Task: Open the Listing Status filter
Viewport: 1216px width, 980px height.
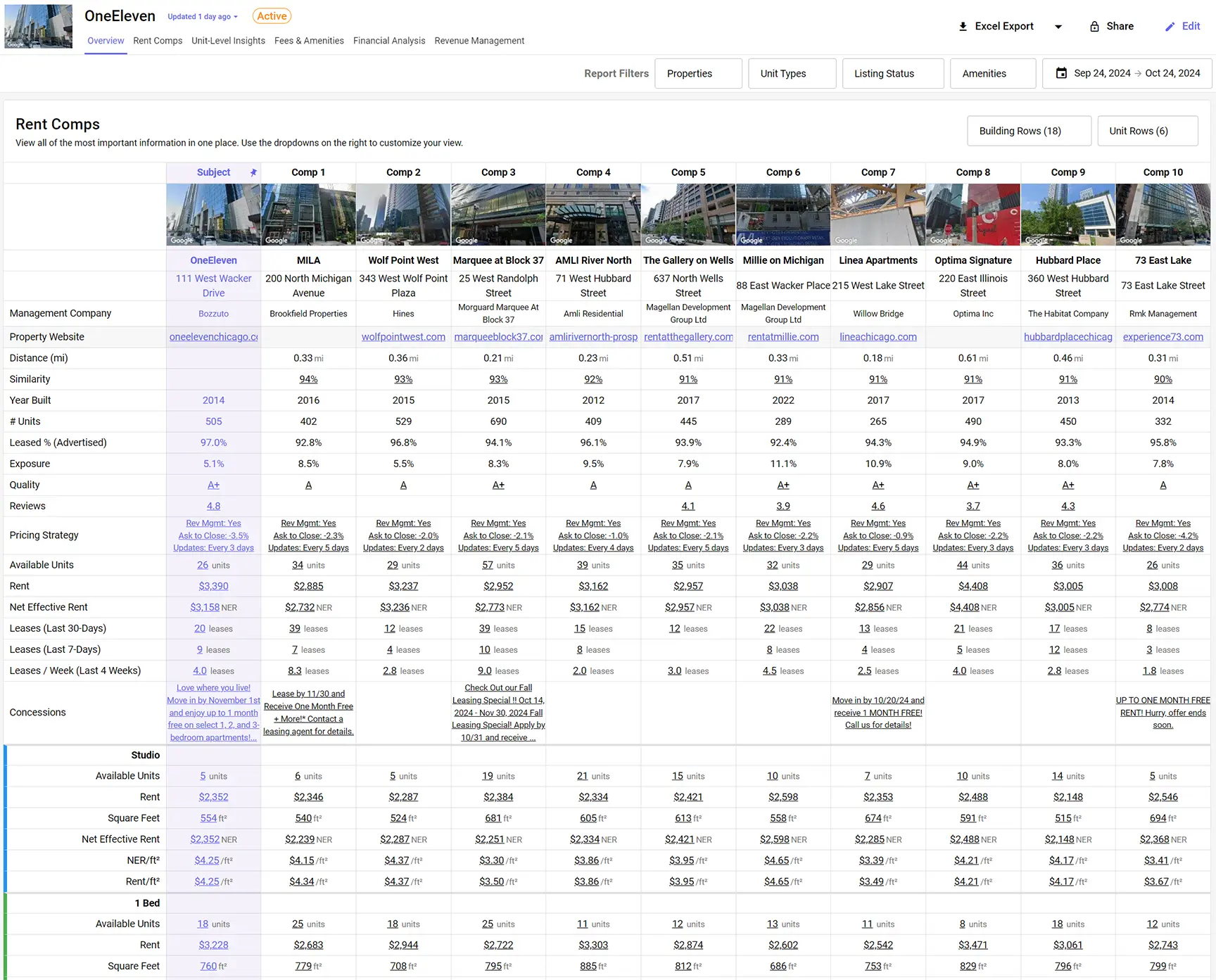Action: [893, 73]
